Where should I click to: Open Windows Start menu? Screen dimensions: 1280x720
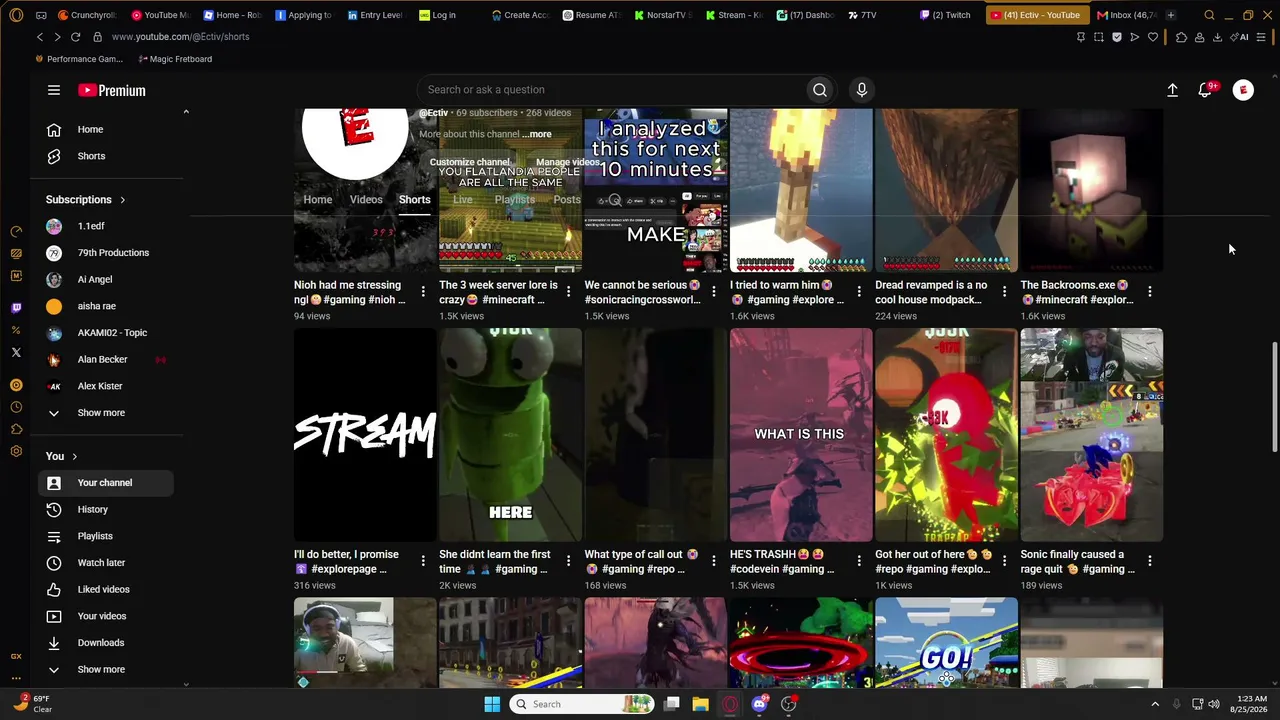pos(492,704)
